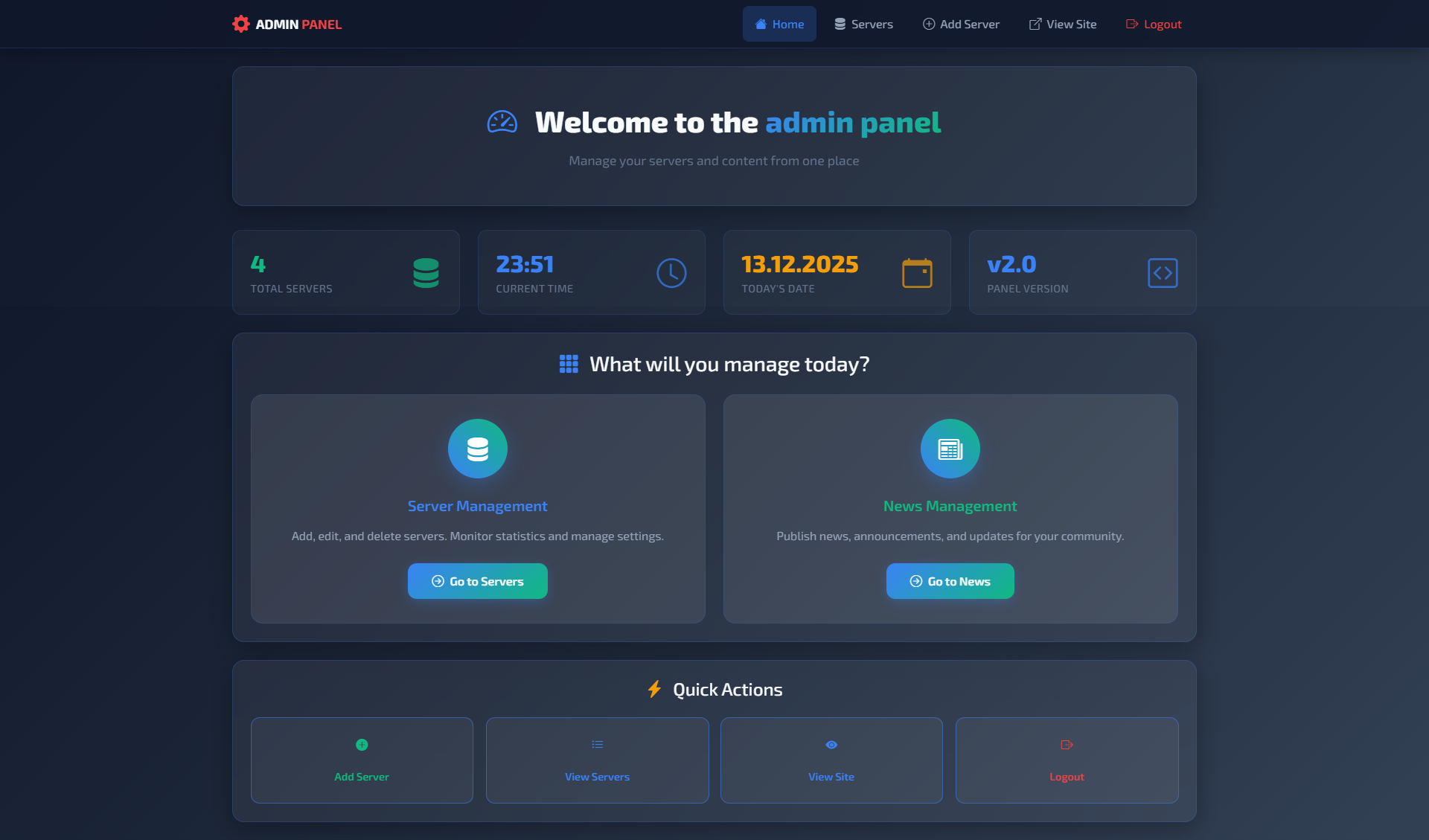The width and height of the screenshot is (1429, 840).
Task: Open the Servers menu item
Action: click(863, 24)
